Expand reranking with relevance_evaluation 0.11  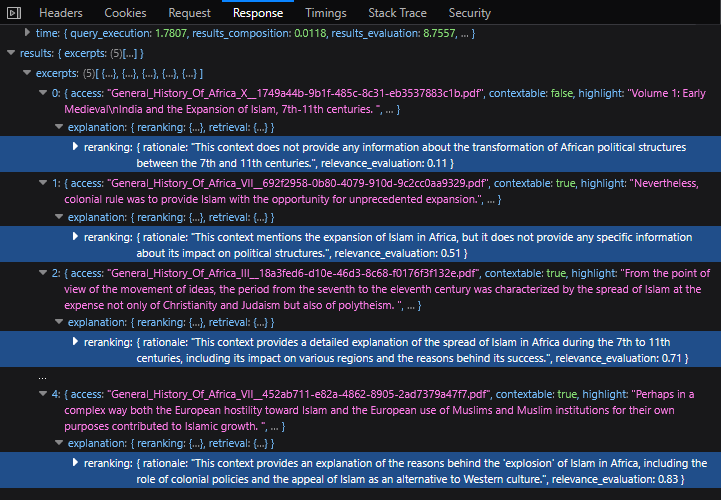[75, 147]
